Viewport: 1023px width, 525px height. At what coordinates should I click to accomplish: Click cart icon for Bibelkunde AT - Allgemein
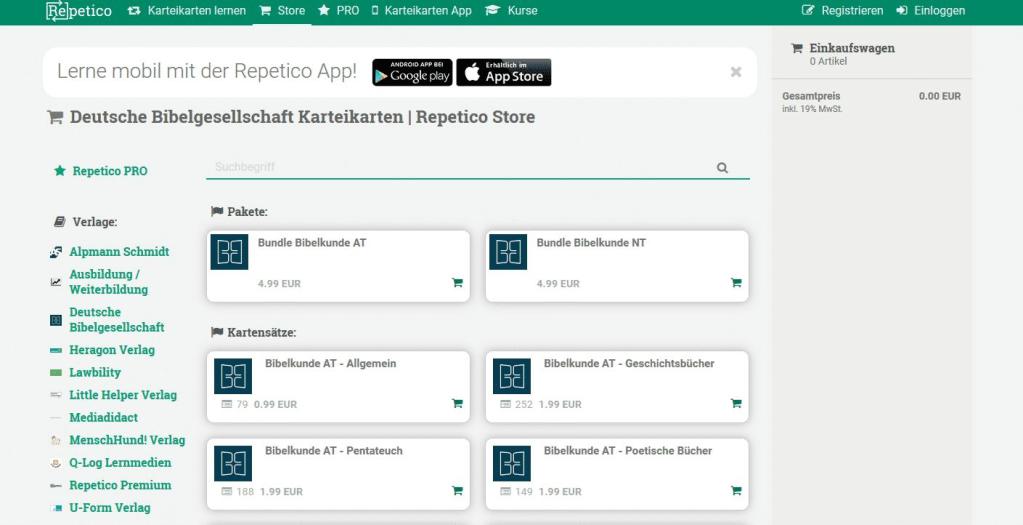457,404
